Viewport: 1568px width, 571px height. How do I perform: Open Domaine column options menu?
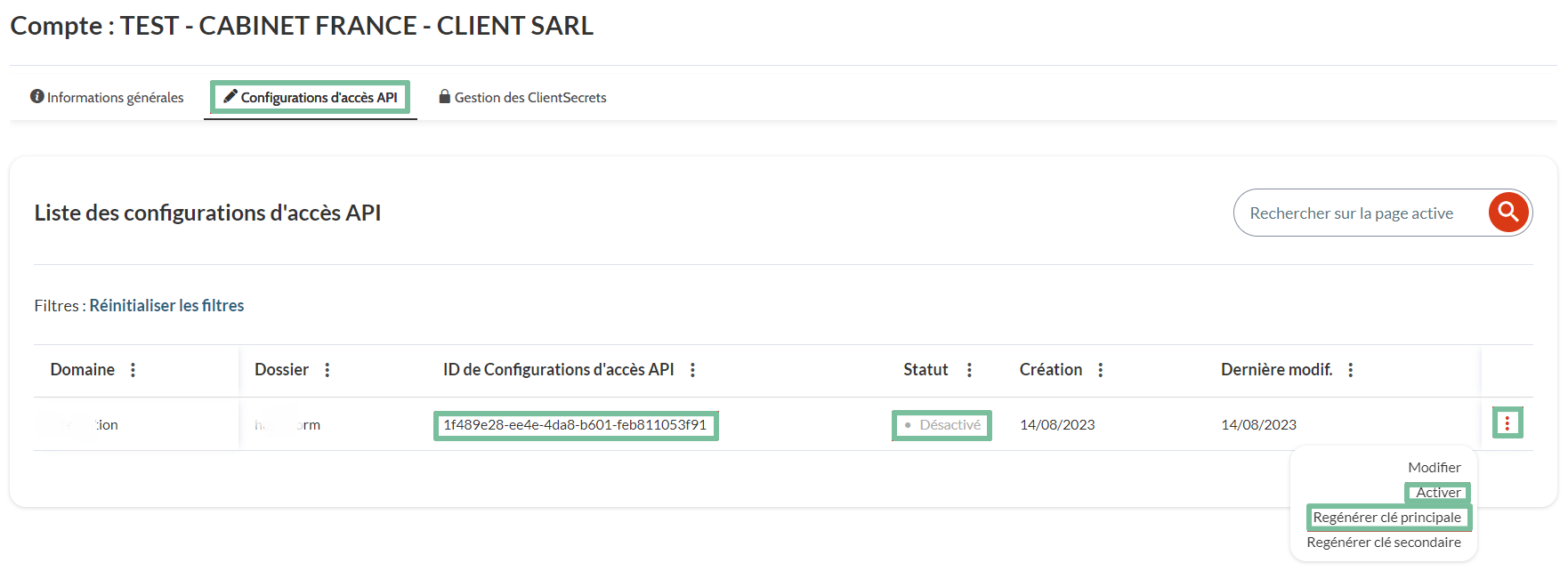click(133, 370)
